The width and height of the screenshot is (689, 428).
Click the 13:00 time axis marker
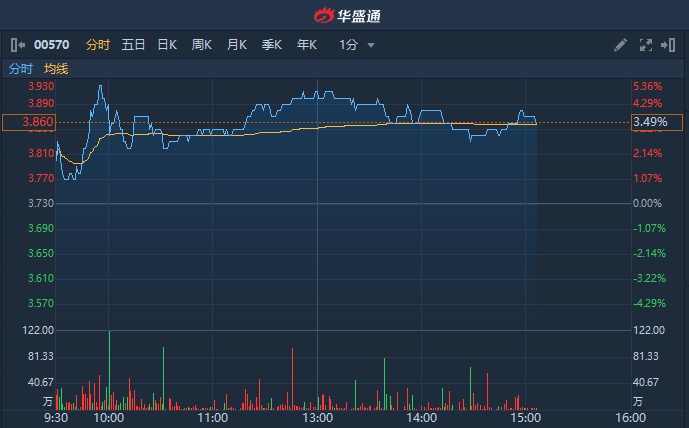coord(317,418)
